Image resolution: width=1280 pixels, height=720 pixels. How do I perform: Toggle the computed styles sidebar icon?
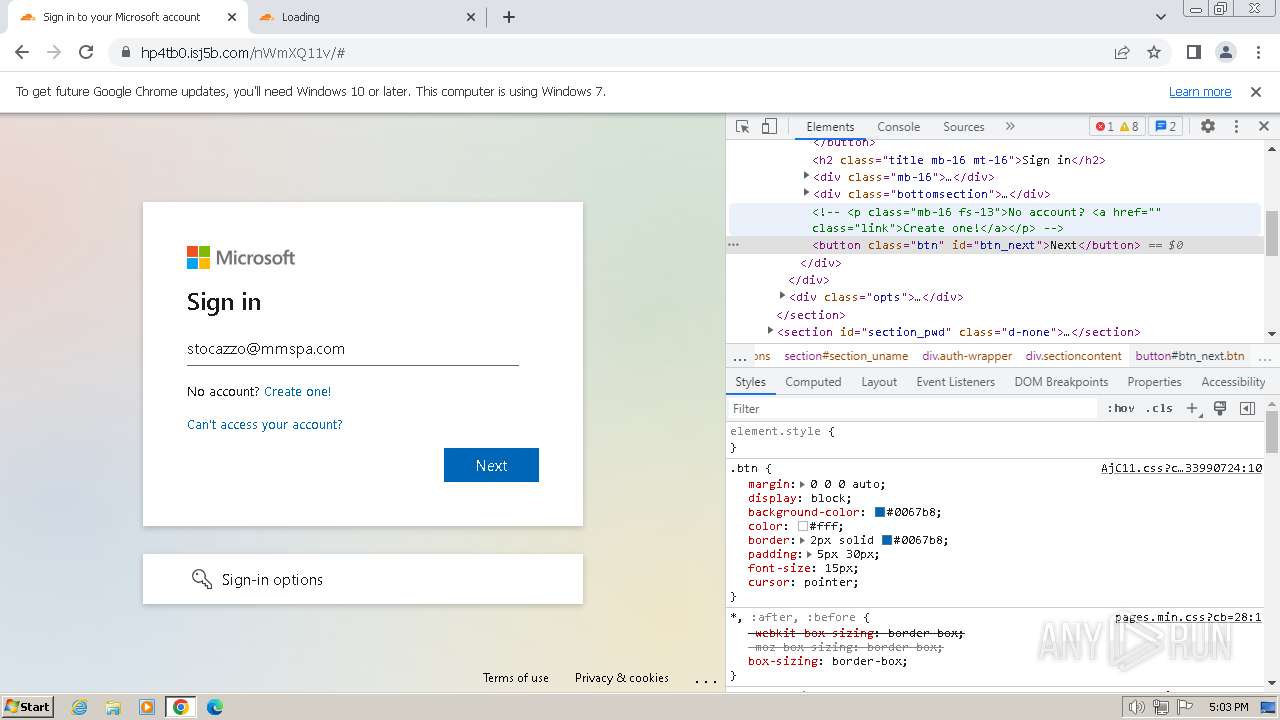1247,408
